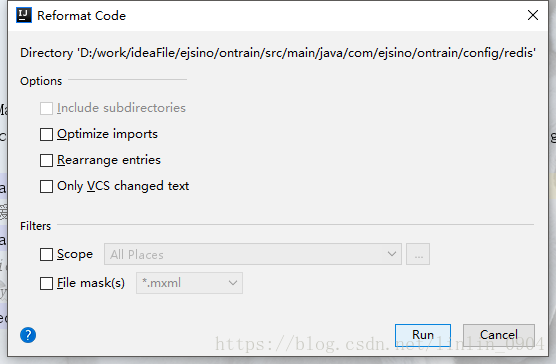Click the Cancel button

[x=499, y=335]
